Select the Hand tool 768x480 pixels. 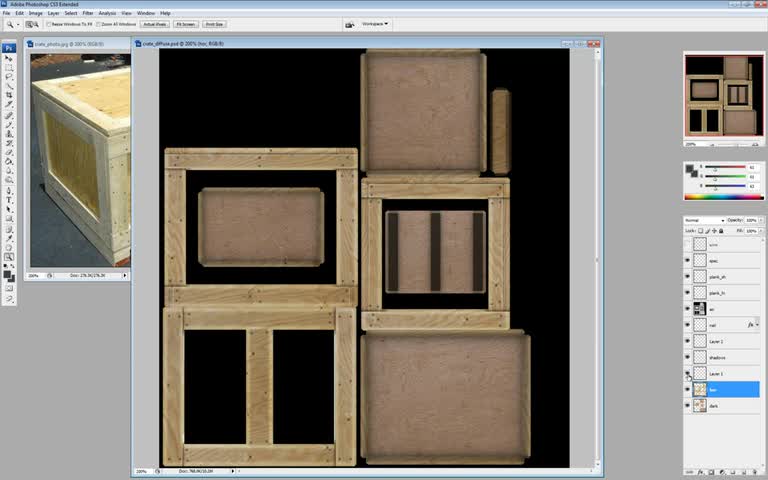9,247
